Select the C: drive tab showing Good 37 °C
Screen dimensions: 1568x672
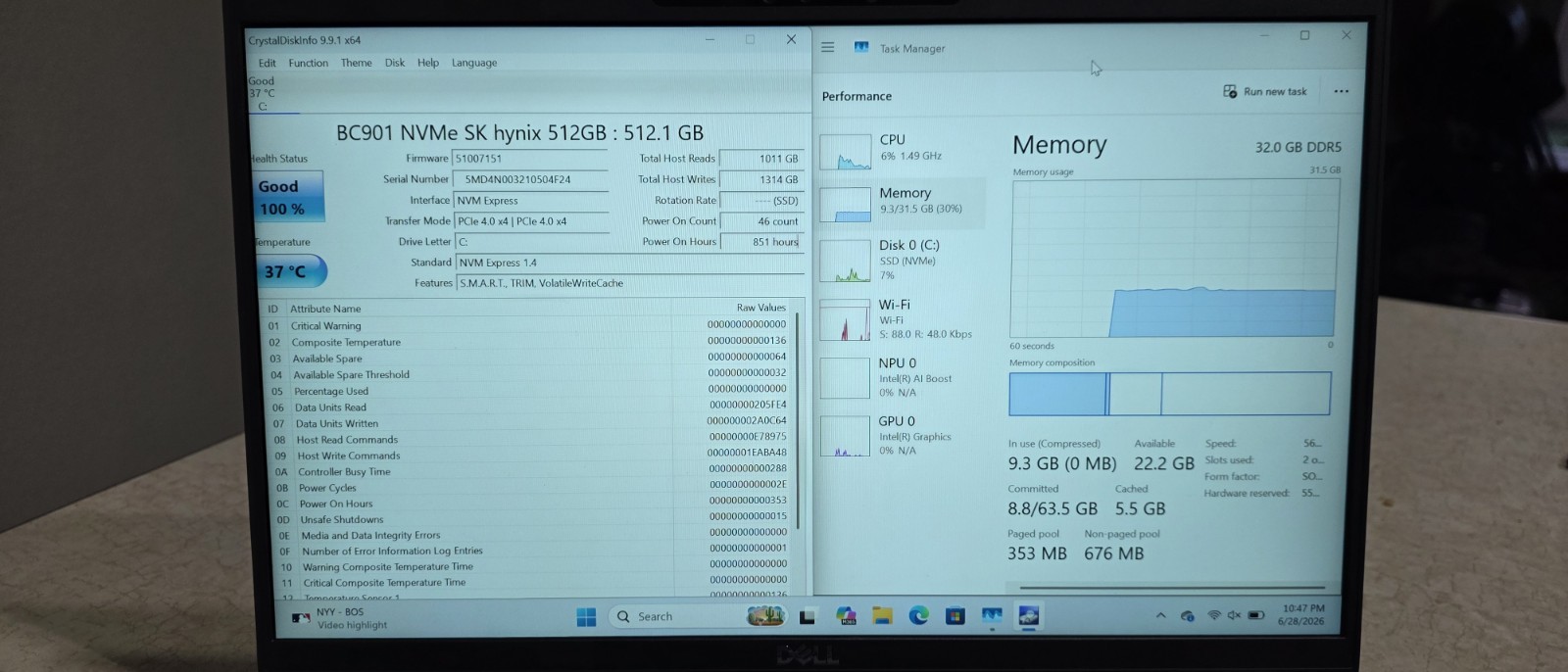pyautogui.click(x=272, y=94)
